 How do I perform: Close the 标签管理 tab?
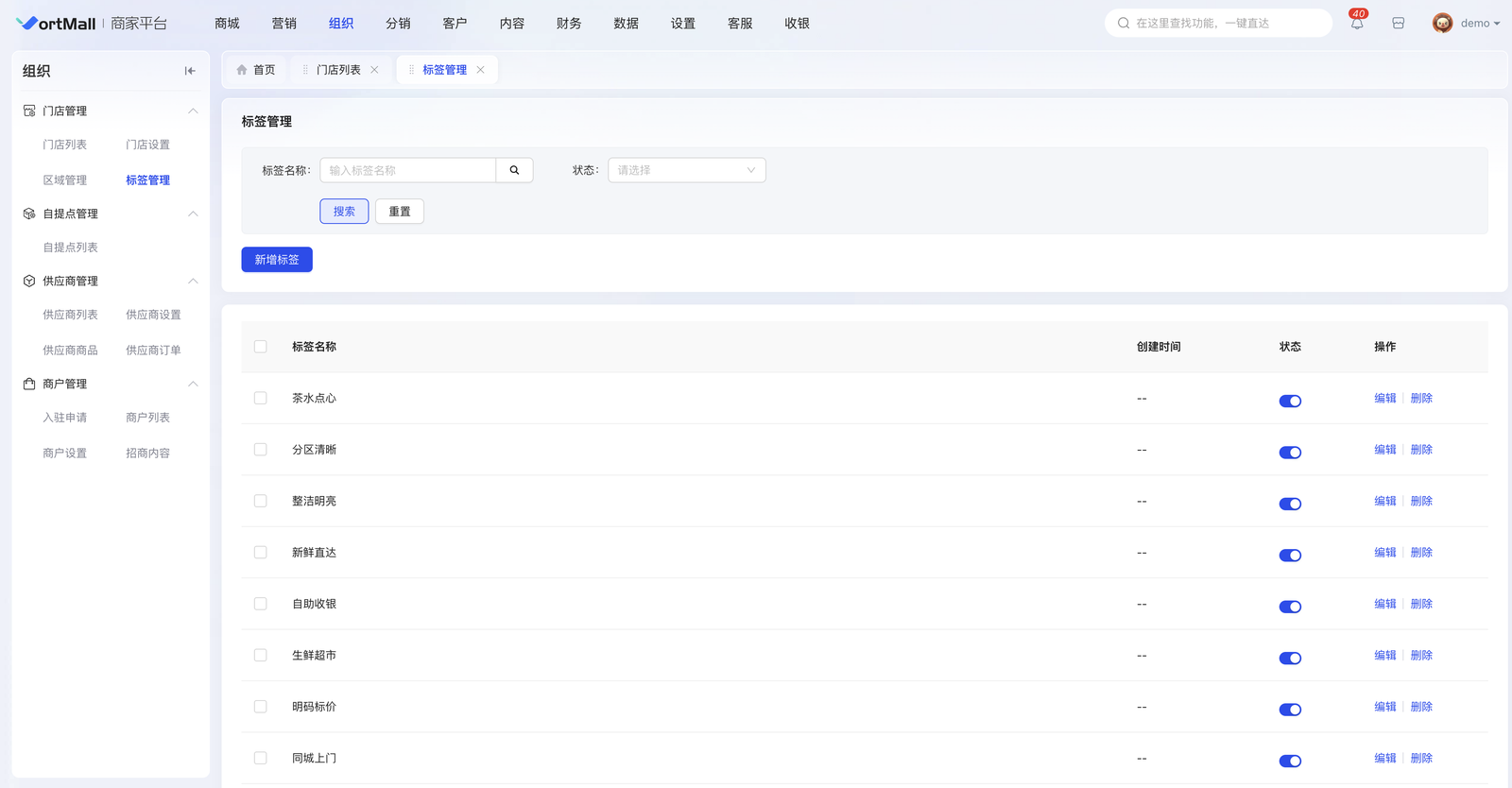click(480, 70)
